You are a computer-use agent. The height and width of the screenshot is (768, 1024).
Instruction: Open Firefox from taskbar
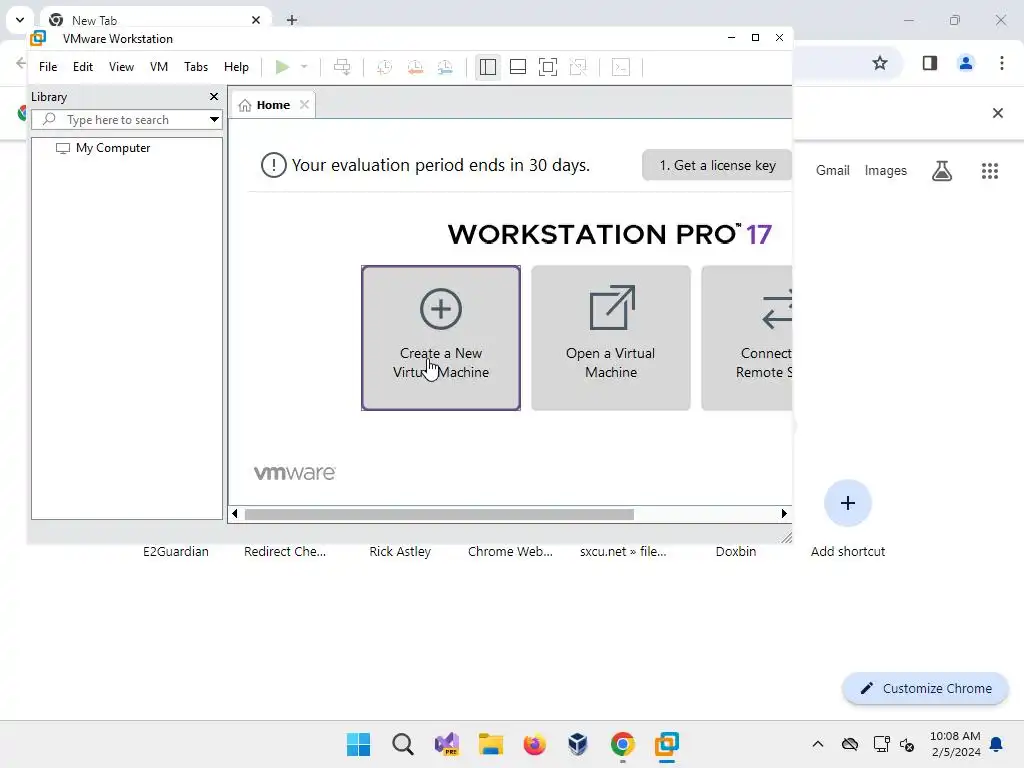534,744
